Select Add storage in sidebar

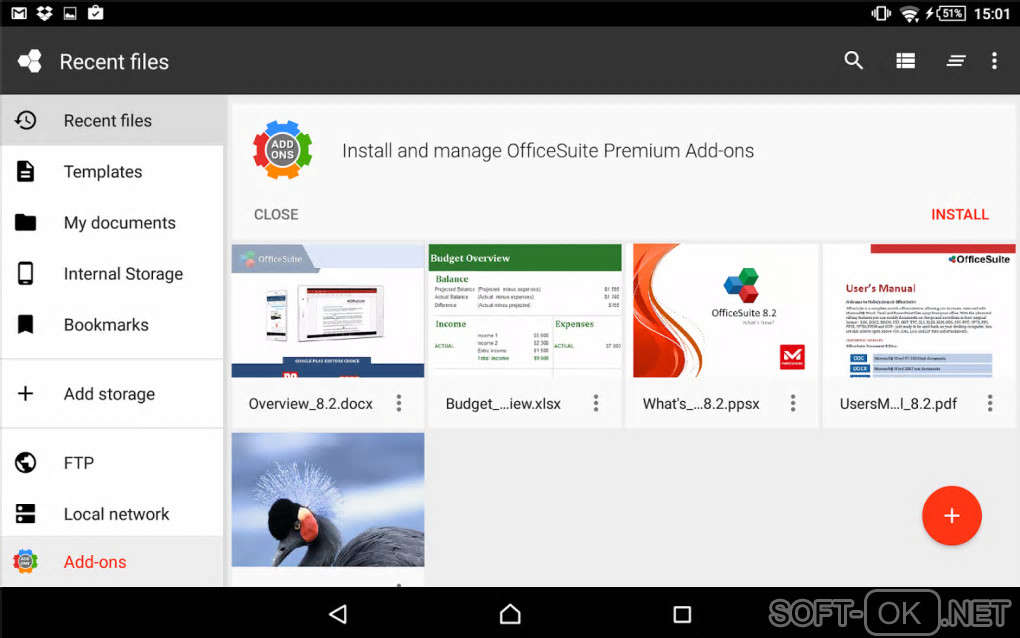(x=113, y=393)
